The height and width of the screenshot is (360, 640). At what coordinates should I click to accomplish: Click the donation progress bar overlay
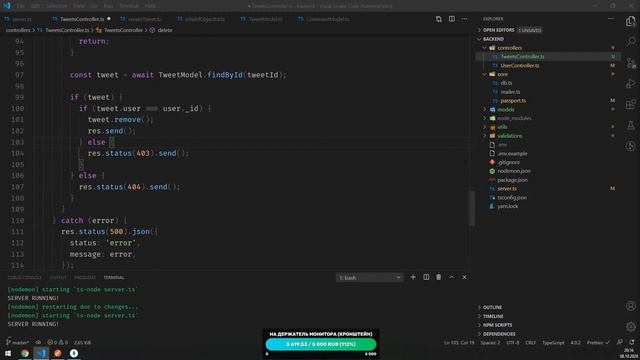pyautogui.click(x=321, y=344)
